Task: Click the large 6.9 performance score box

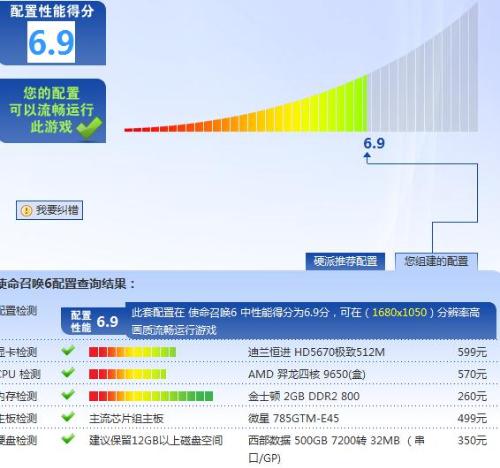Action: 51,42
